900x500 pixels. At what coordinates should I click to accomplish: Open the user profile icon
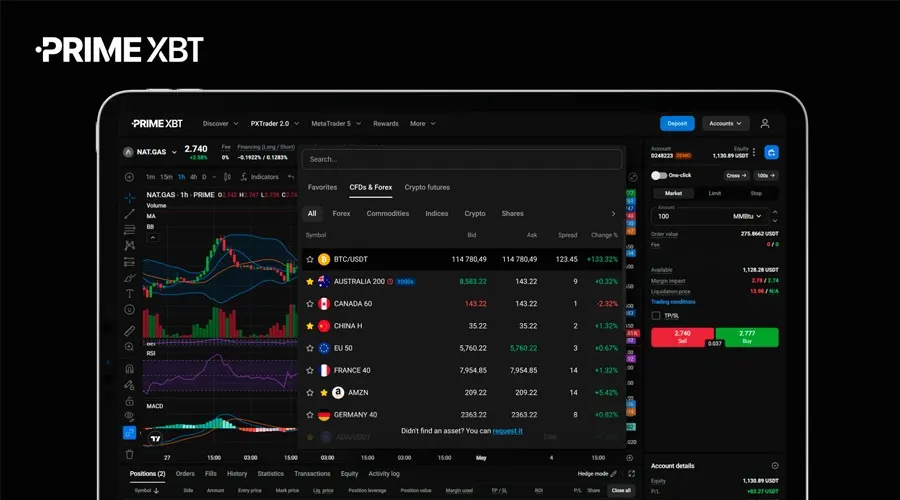[765, 123]
